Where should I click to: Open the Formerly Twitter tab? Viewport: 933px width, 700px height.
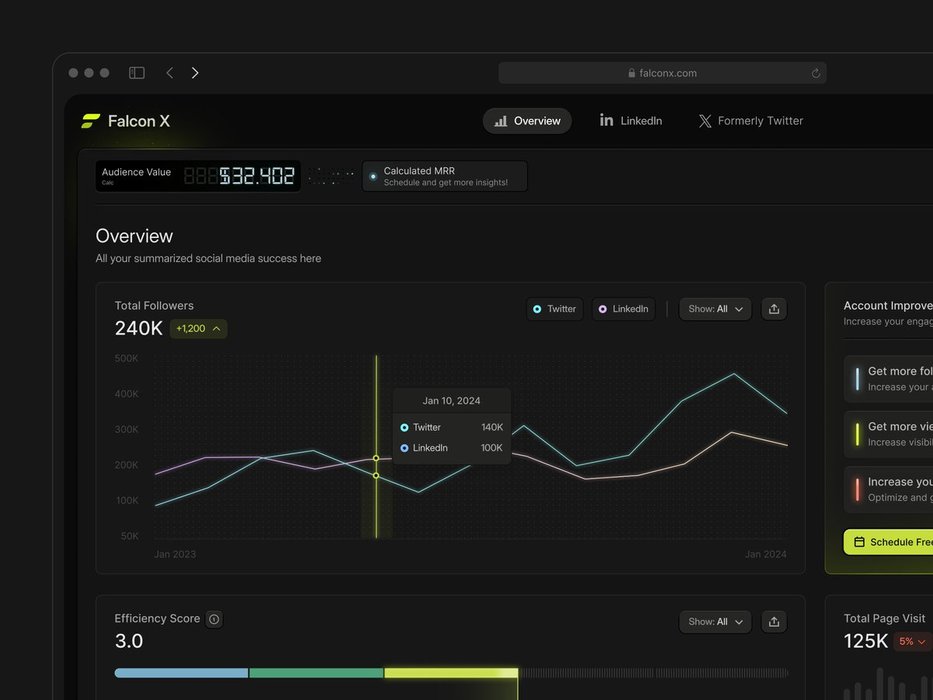click(750, 121)
